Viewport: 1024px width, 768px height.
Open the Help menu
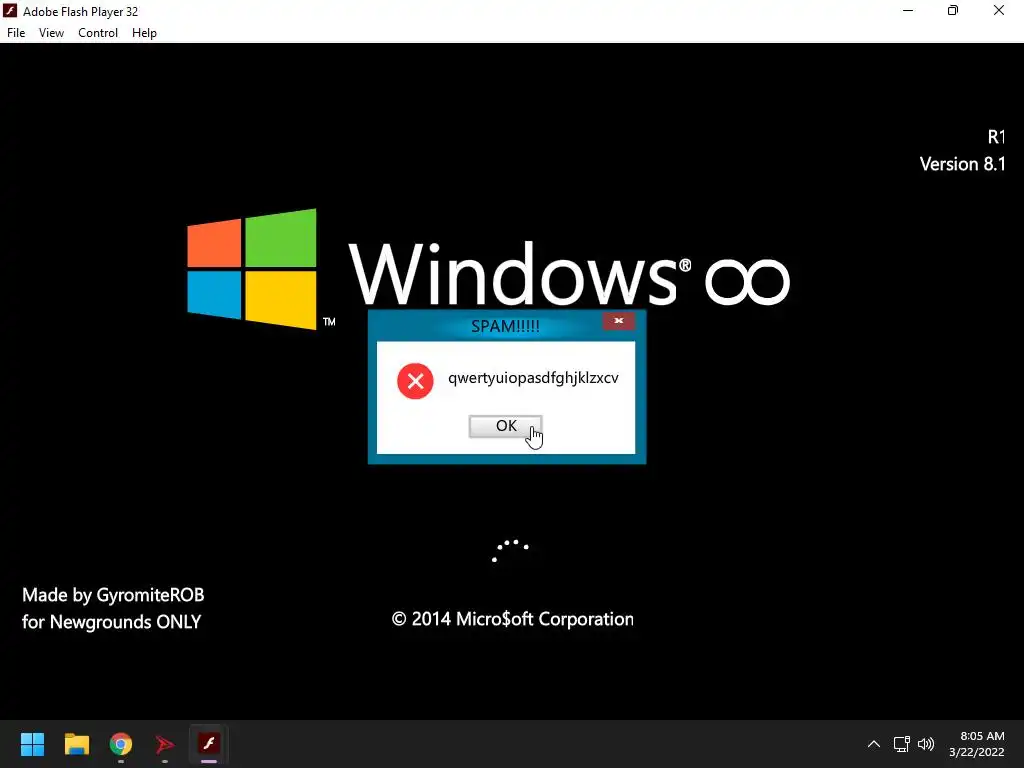click(x=144, y=33)
